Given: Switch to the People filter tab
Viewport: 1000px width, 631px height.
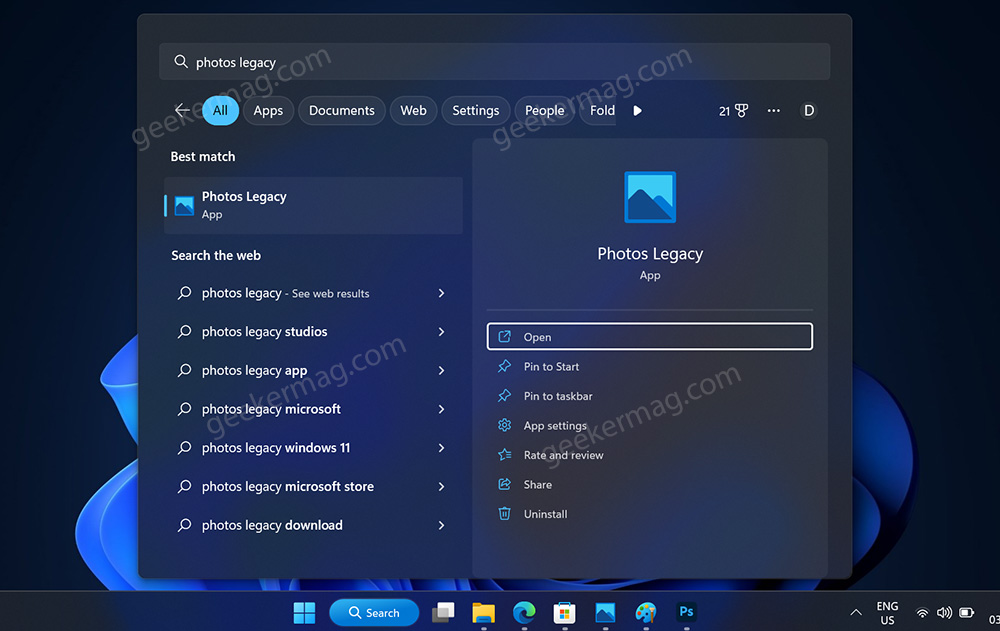Looking at the screenshot, I should click(x=545, y=110).
